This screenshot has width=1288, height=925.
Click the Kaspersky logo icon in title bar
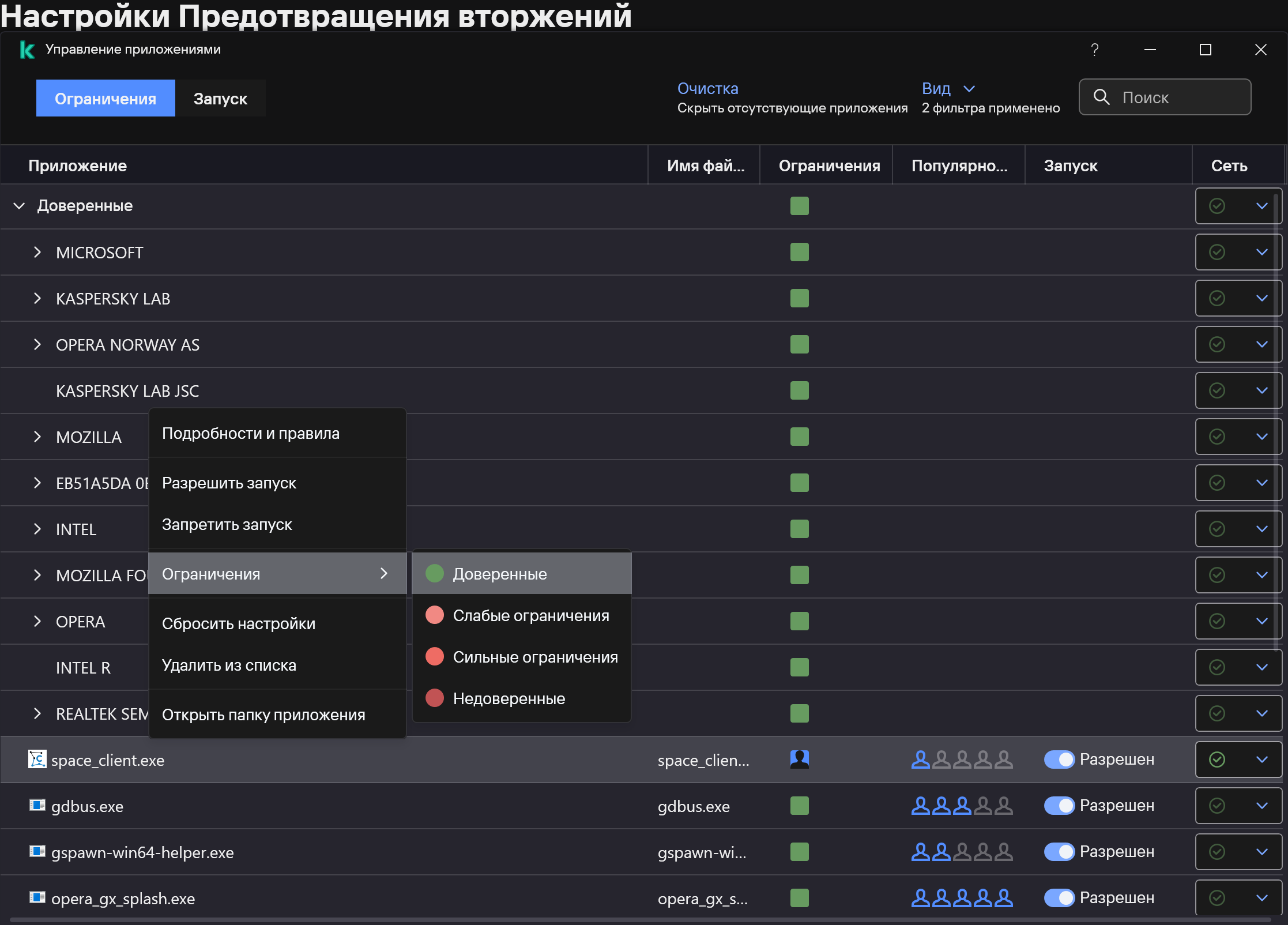(x=27, y=50)
